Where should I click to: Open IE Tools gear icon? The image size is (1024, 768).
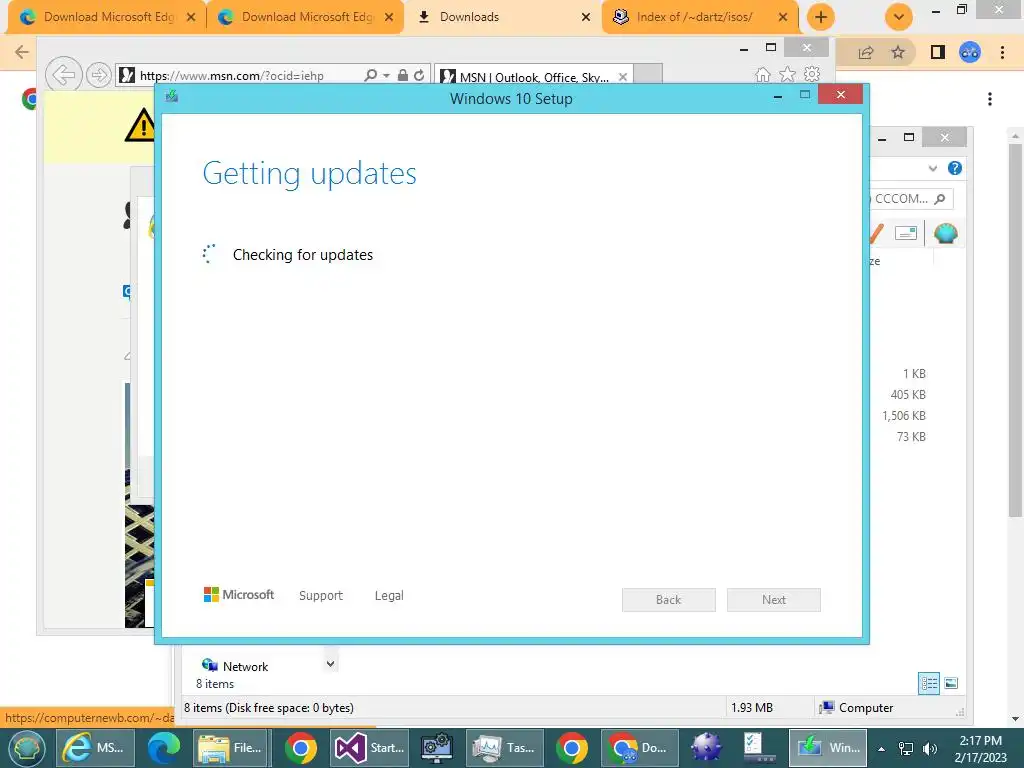tap(812, 74)
